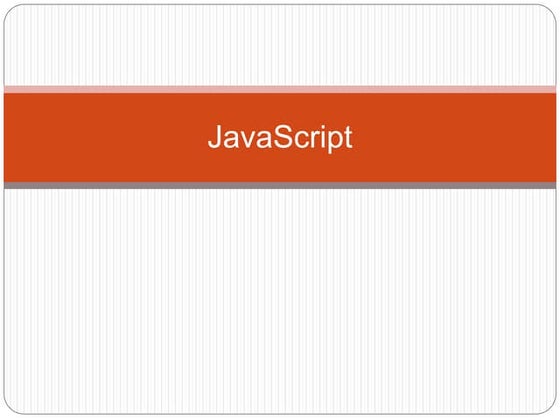Click the striped white area below the banner

pyautogui.click(x=280, y=301)
